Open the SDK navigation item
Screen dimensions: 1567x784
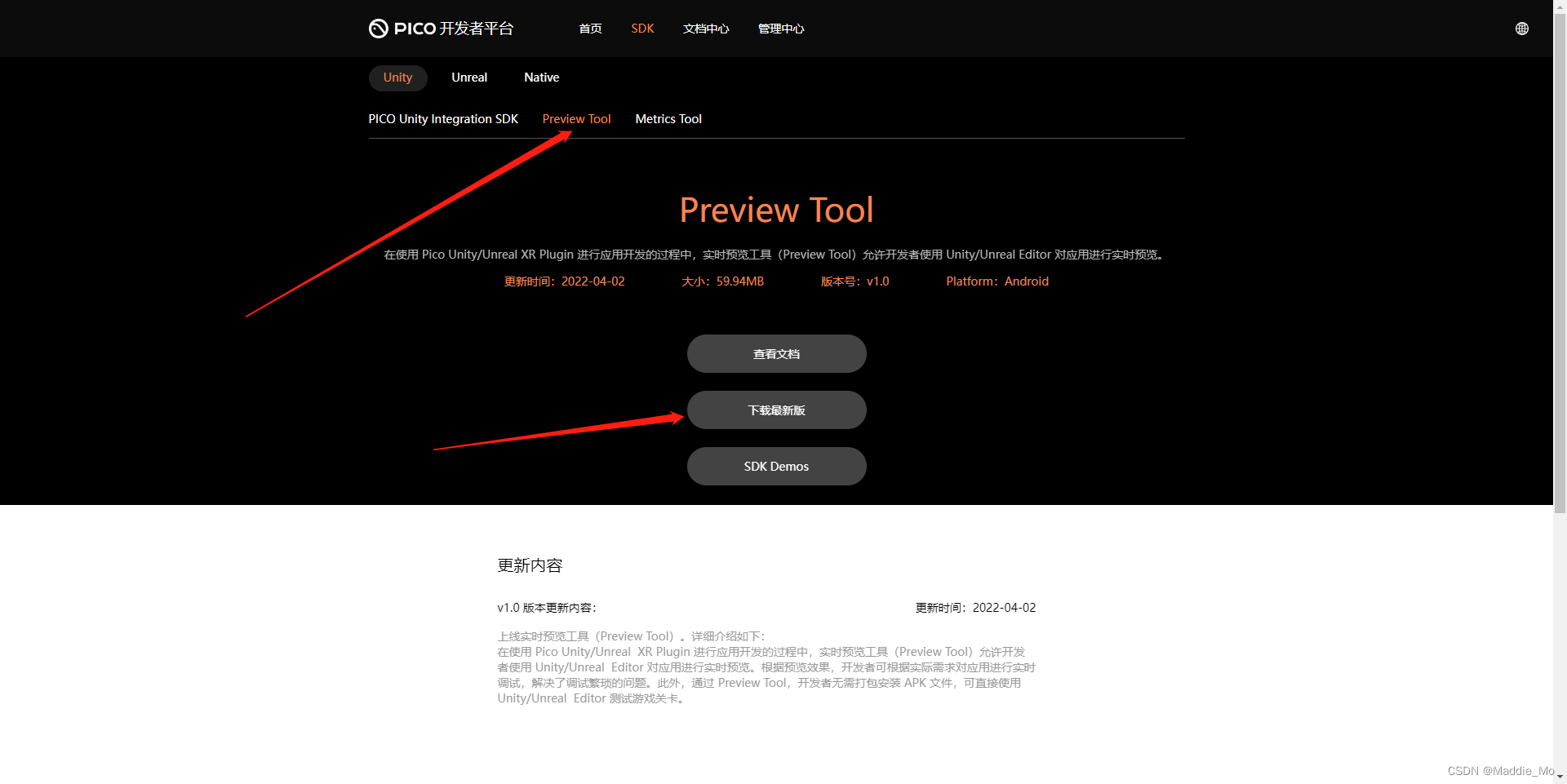click(642, 29)
